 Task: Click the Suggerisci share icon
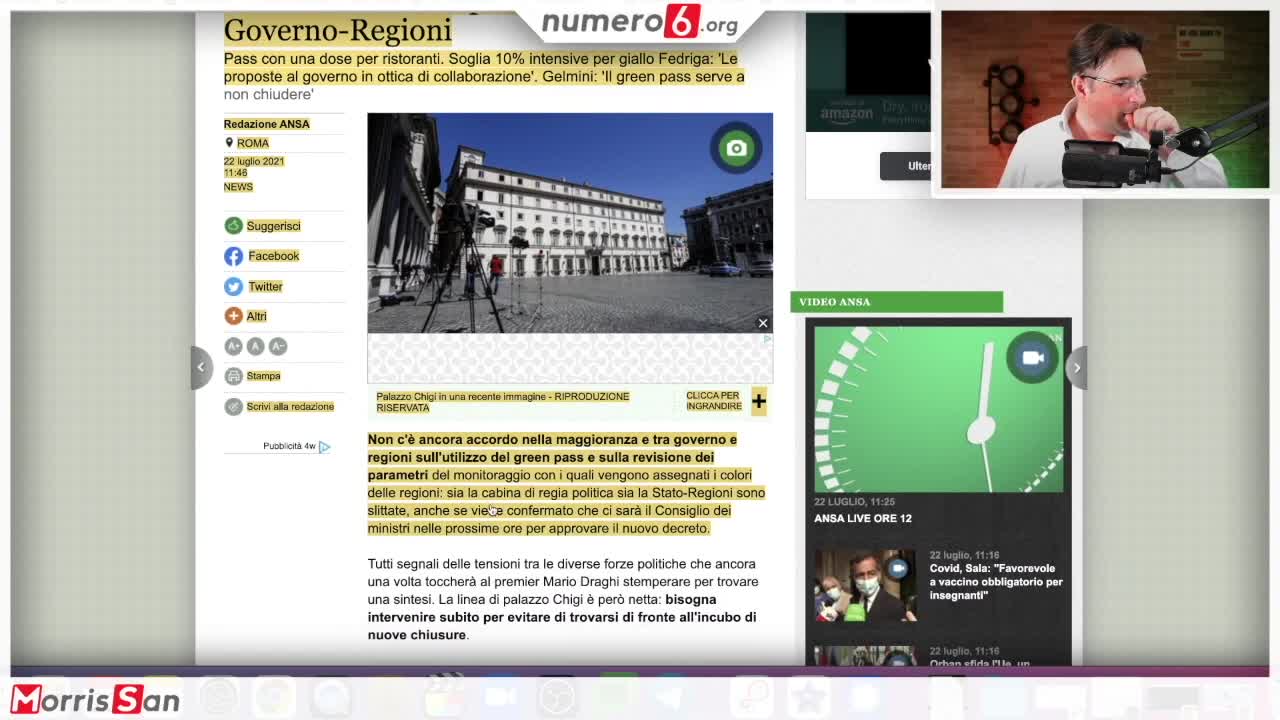click(233, 226)
